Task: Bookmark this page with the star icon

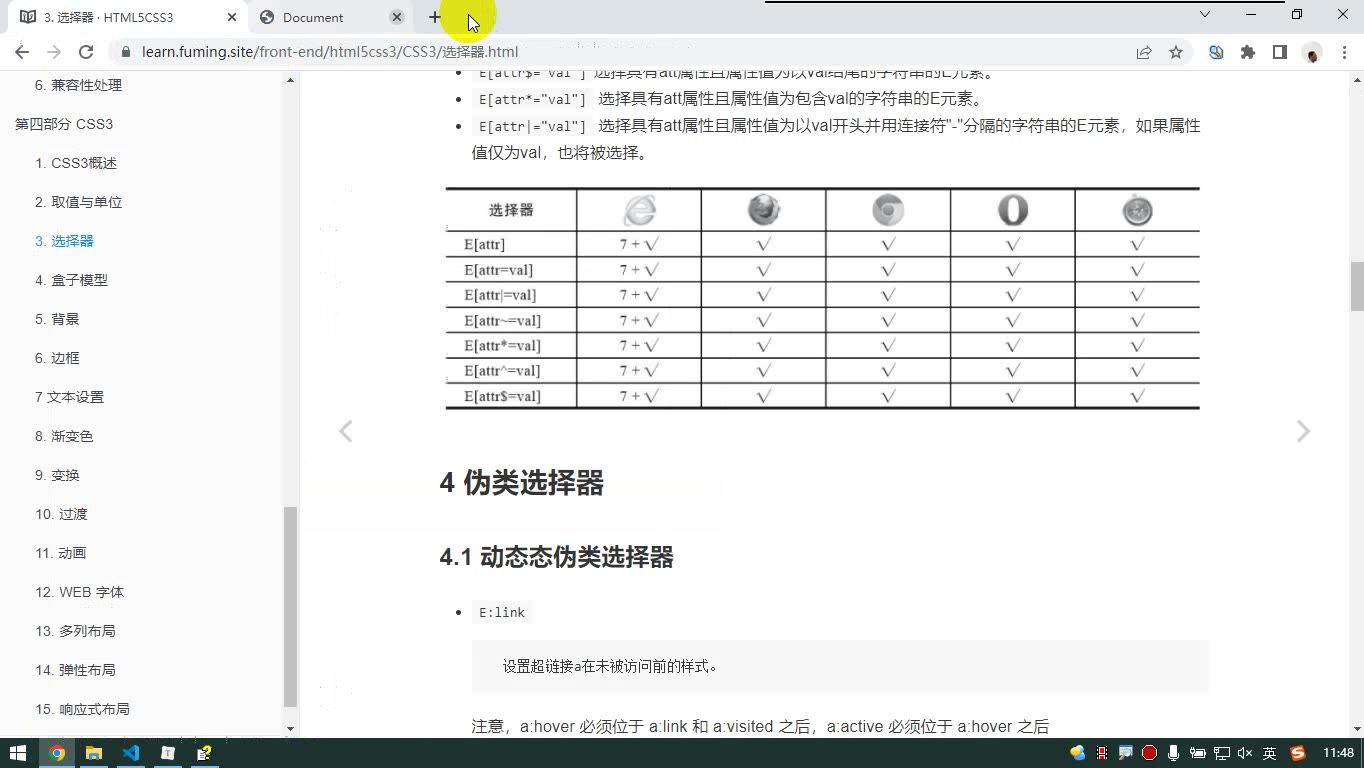Action: 1176,52
